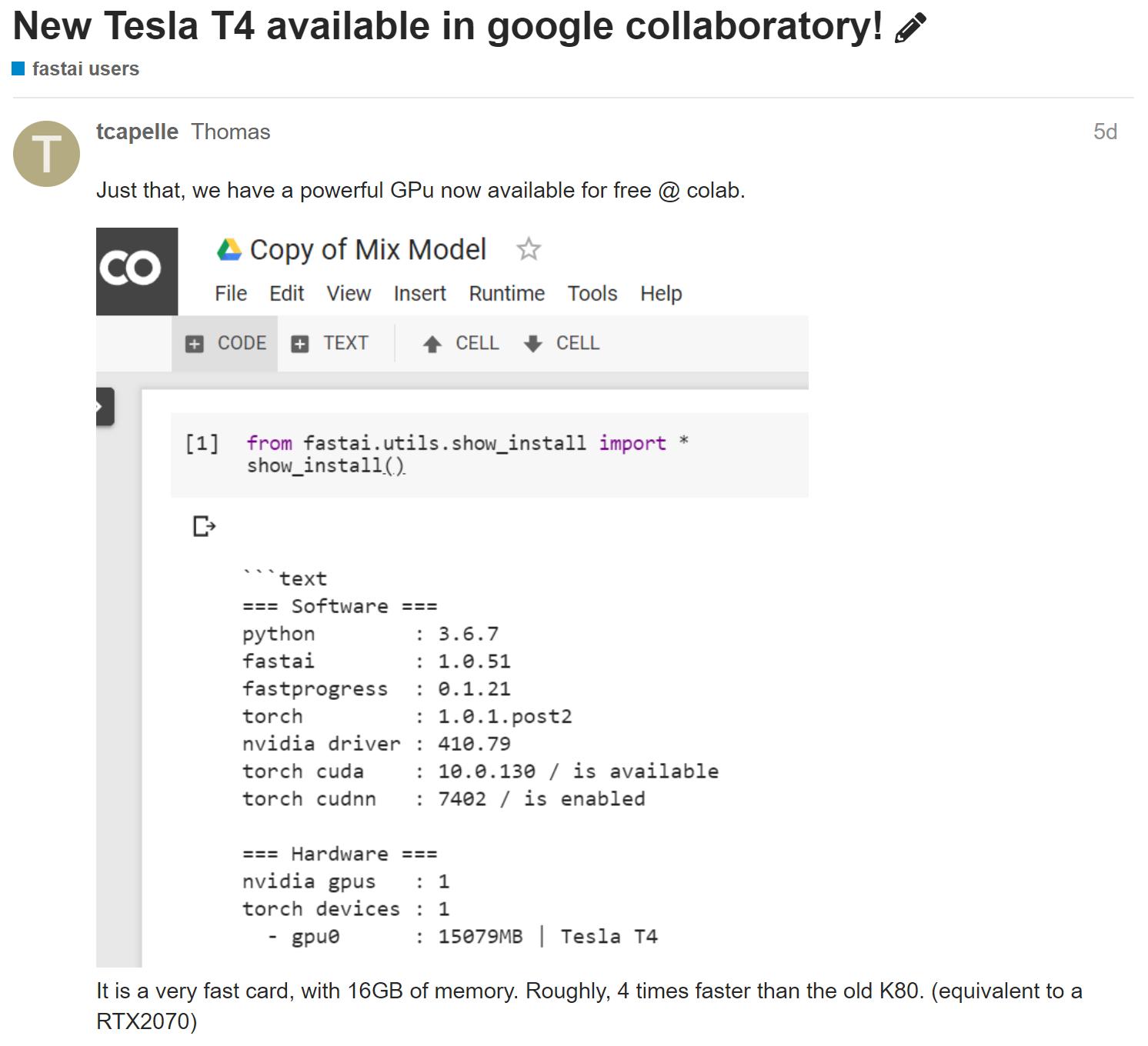Click the [1] cell execution indicator
This screenshot has width=1148, height=1046.
tap(202, 444)
